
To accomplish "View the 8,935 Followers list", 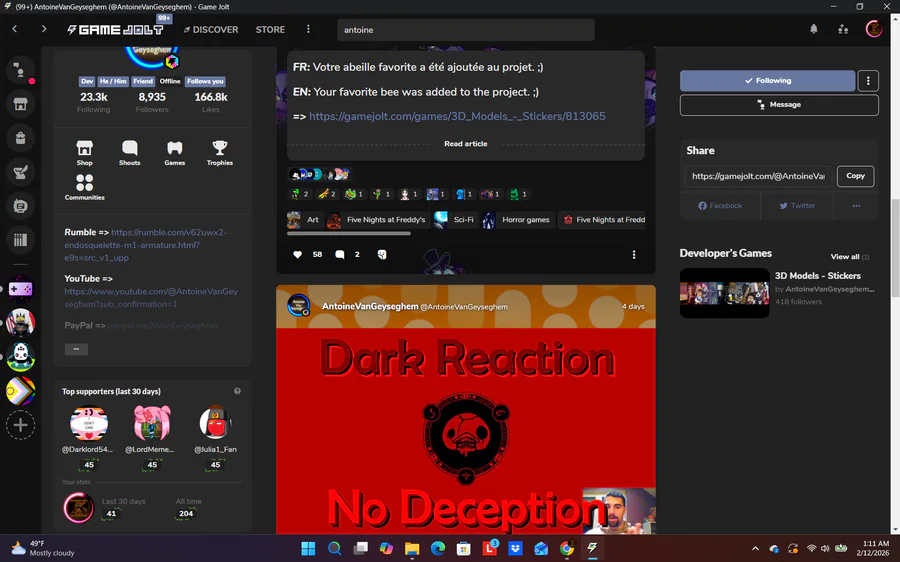I will click(x=152, y=102).
